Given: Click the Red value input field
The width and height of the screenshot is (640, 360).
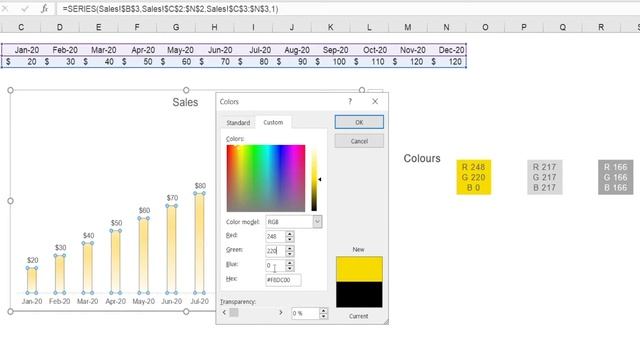Looking at the screenshot, I should pos(275,236).
